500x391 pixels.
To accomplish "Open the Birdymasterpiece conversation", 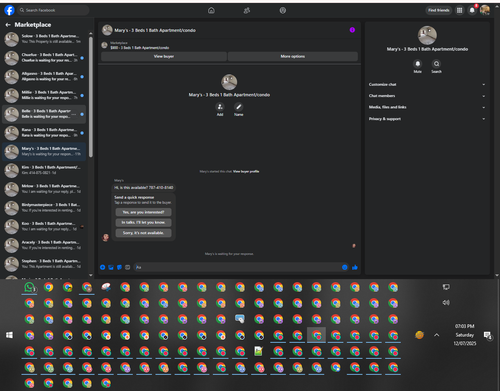I will (x=44, y=208).
